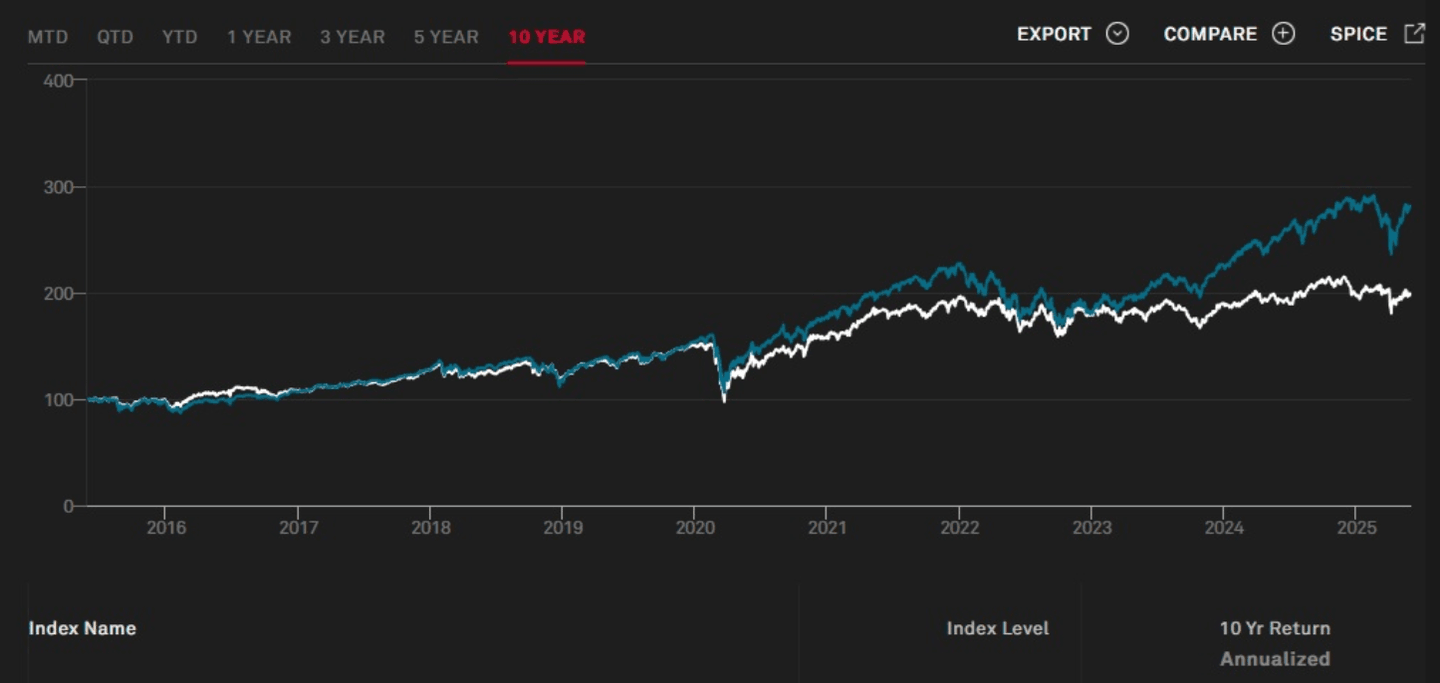Screen dimensions: 1440x683
Task: Click the 2016 label on the x-axis
Action: click(x=166, y=527)
